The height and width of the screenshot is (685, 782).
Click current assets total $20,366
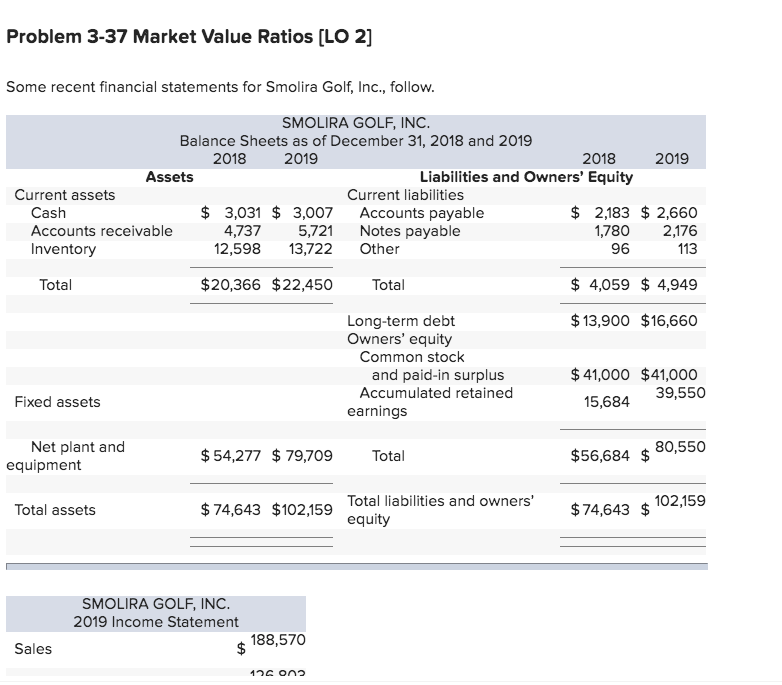point(230,285)
